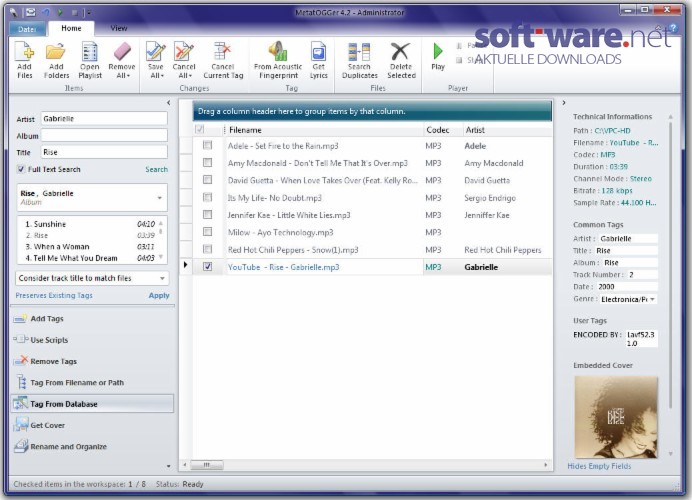
Task: Click the Album search input field
Action: [x=104, y=135]
